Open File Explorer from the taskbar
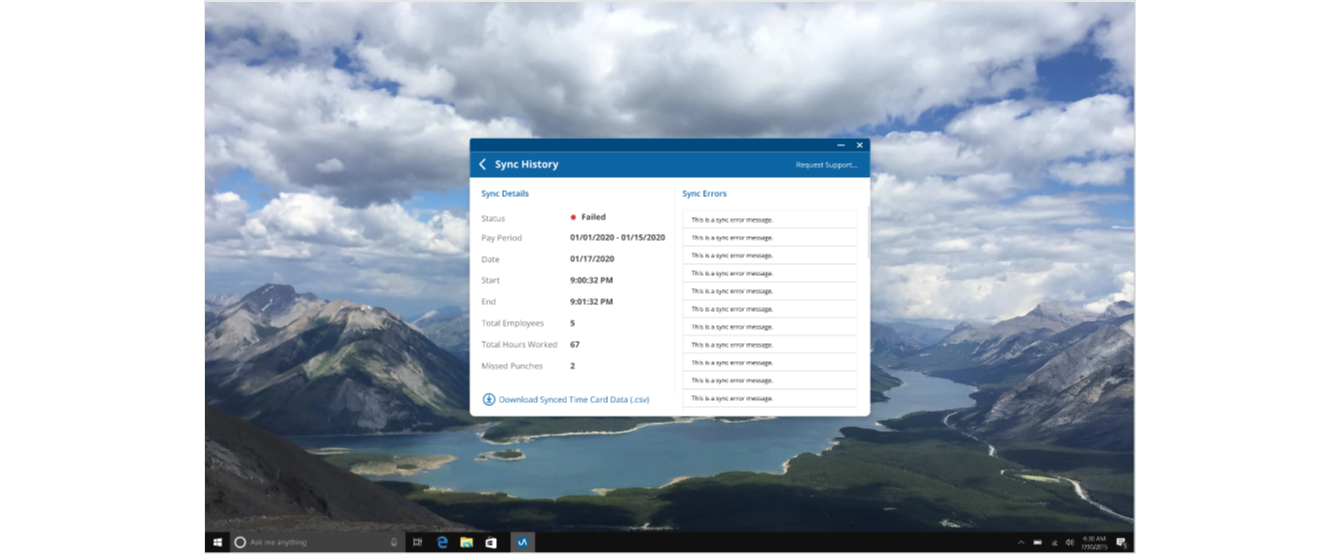 [466, 542]
